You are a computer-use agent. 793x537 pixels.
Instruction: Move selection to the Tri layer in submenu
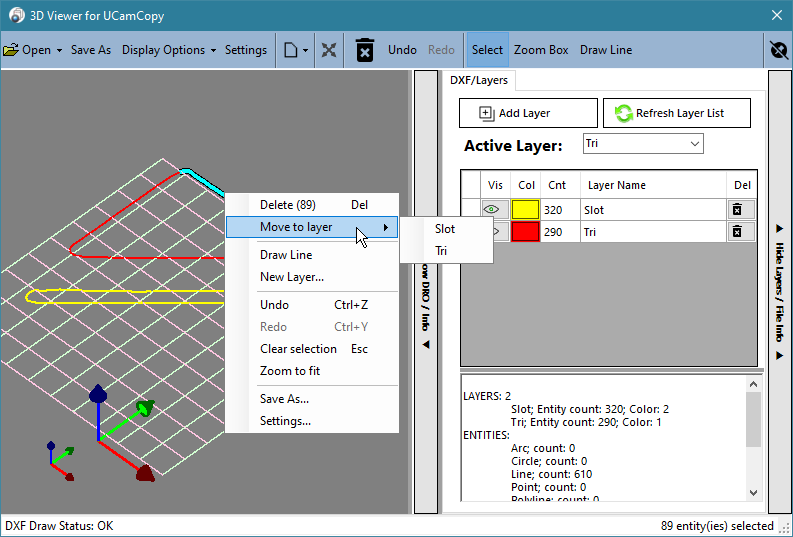coord(446,251)
